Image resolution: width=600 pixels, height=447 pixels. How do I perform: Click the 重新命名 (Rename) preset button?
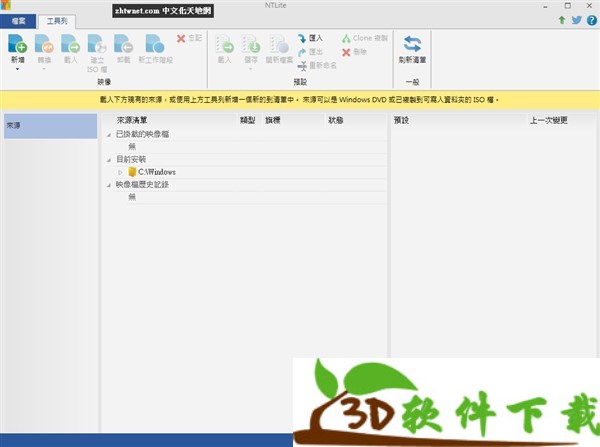[x=317, y=65]
